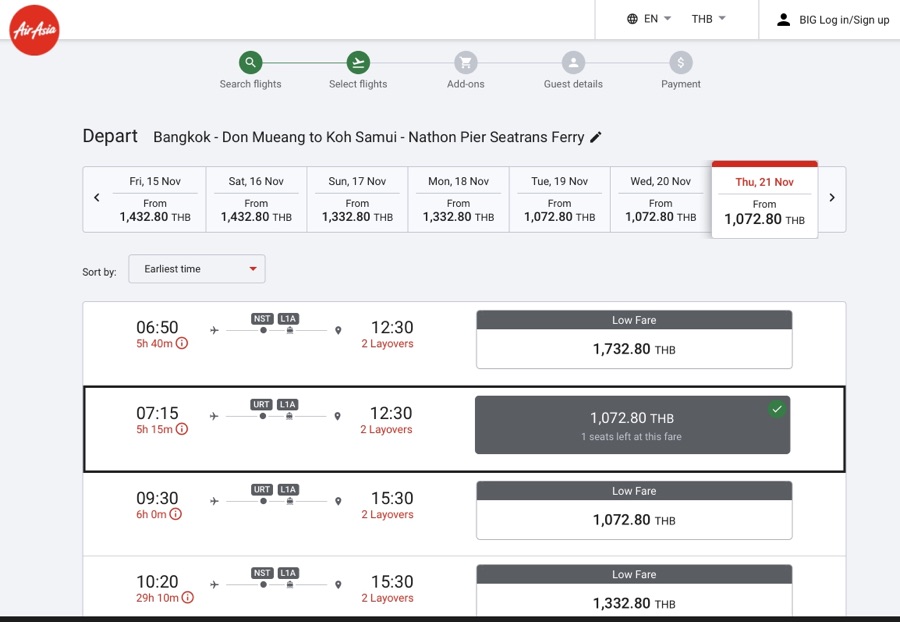Viewport: 900px width, 622px height.
Task: Click the user profile icon
Action: 783,20
